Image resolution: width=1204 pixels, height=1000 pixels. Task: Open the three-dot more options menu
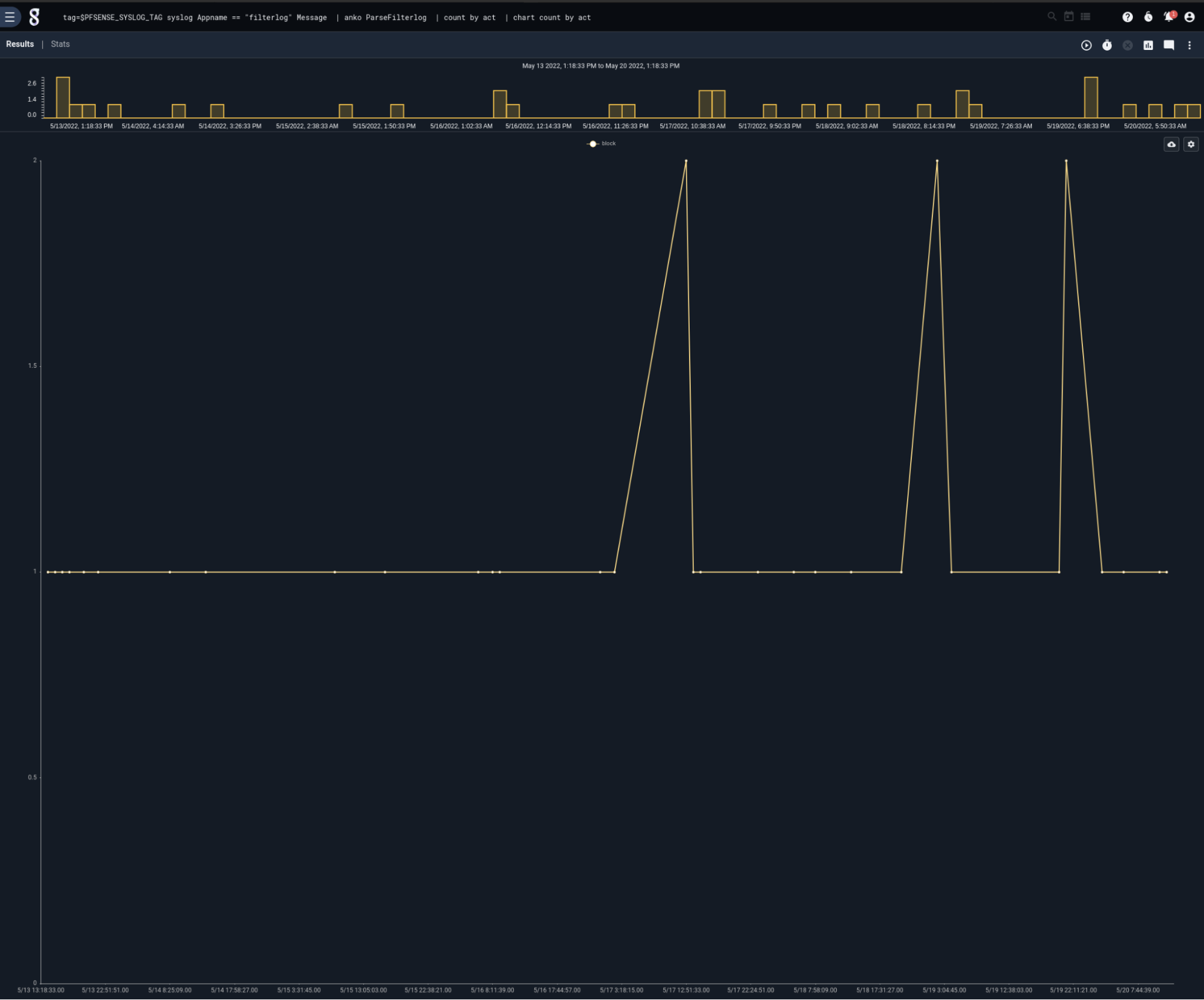click(x=1190, y=45)
